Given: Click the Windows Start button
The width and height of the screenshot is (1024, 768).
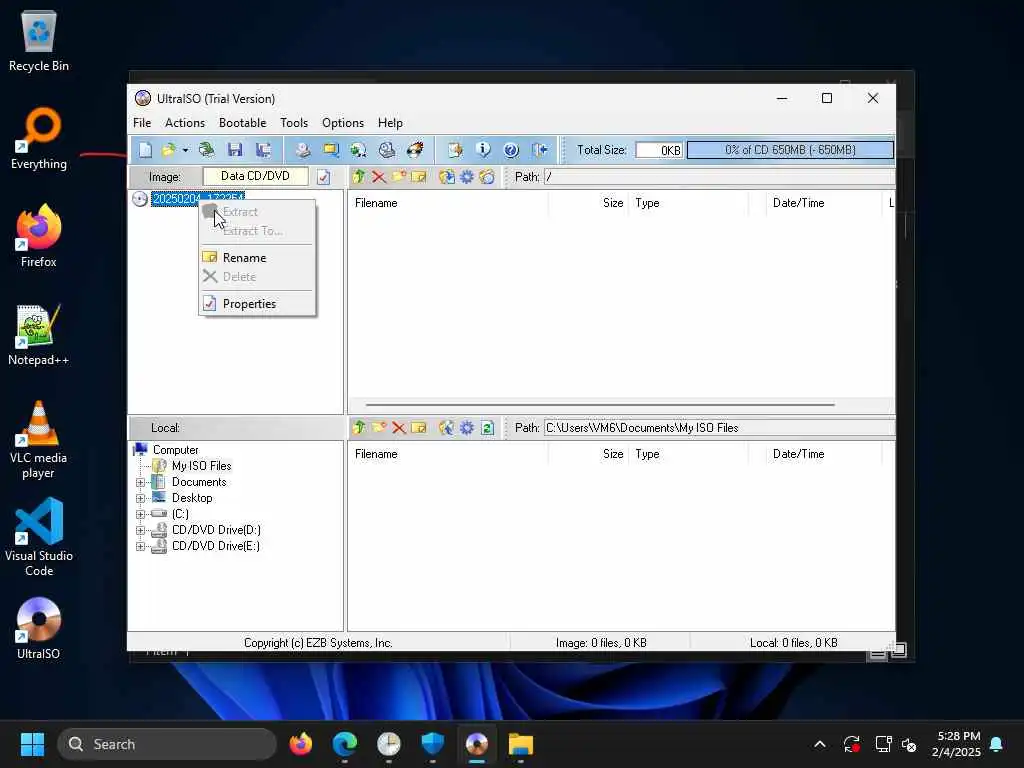Looking at the screenshot, I should (x=32, y=744).
